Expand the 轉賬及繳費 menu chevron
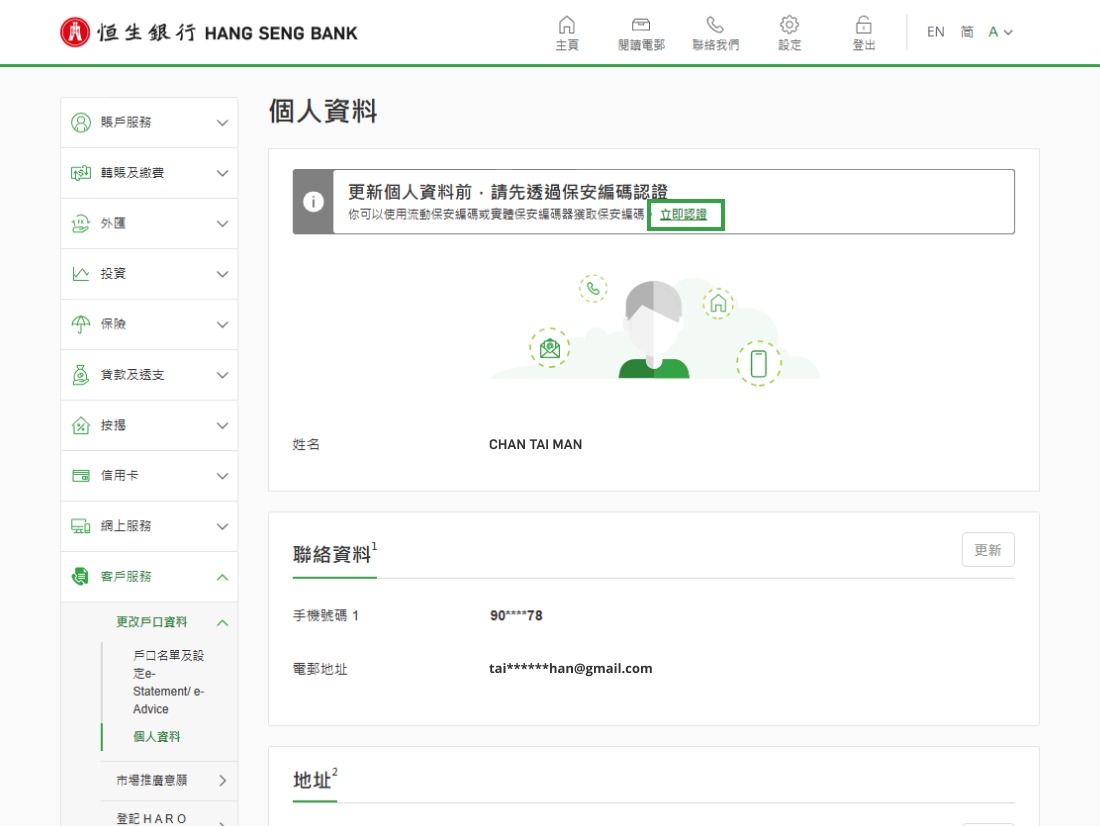The height and width of the screenshot is (826, 1100). pos(222,173)
